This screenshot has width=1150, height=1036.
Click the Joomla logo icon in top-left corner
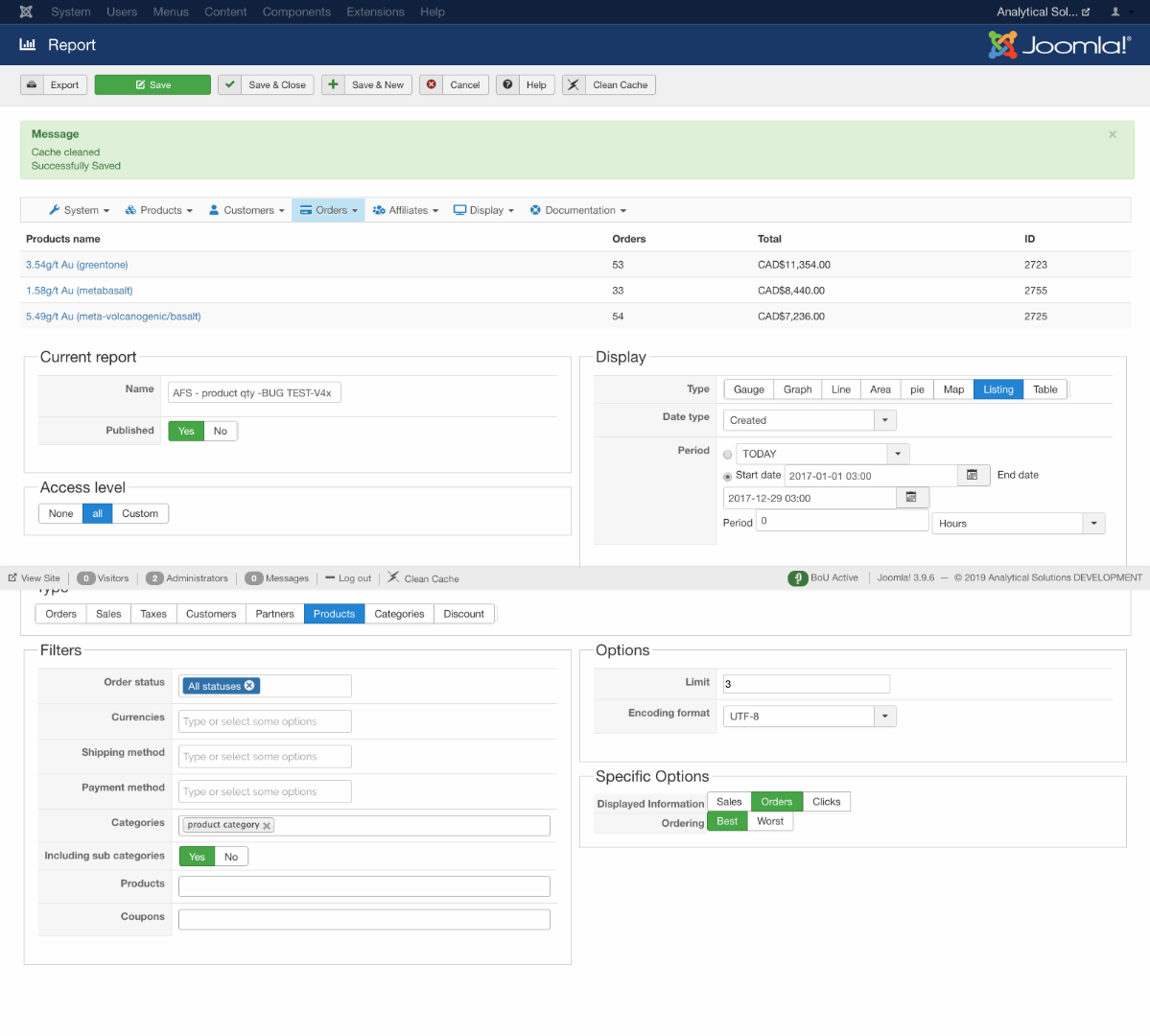click(26, 12)
